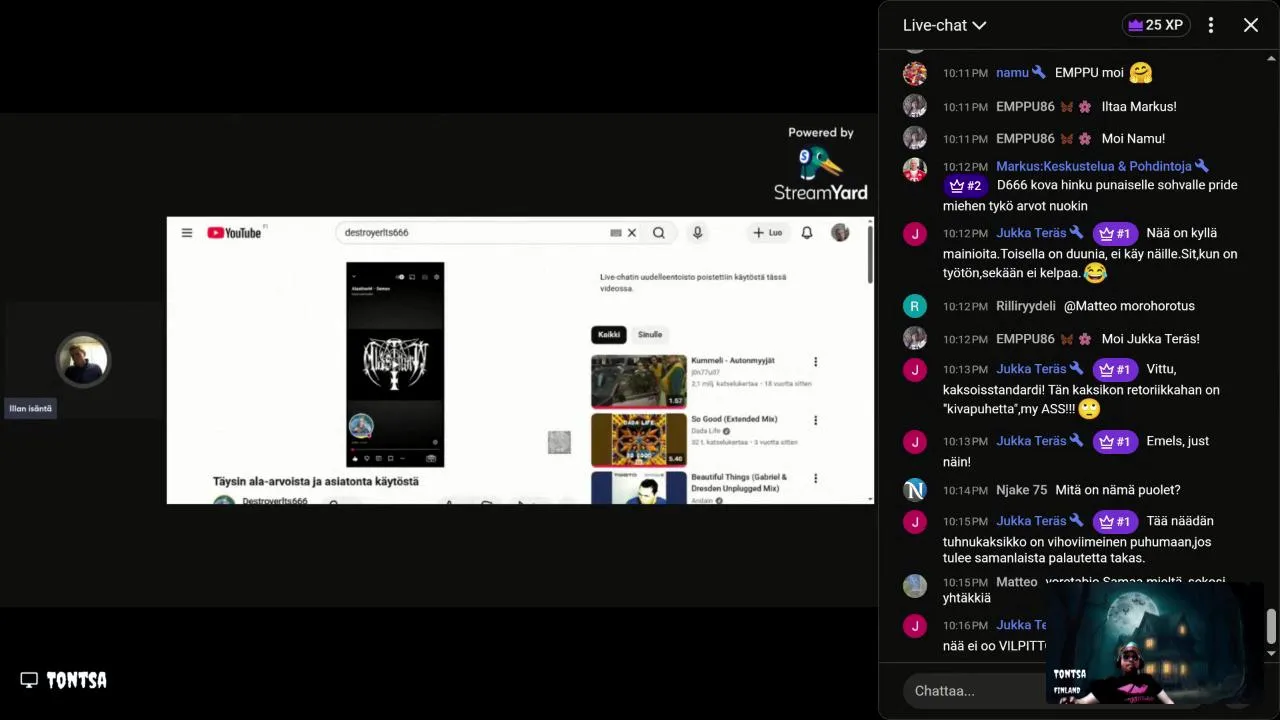This screenshot has width=1280, height=720.
Task: Click the Emels, just näin! message
Action: 1076,451
